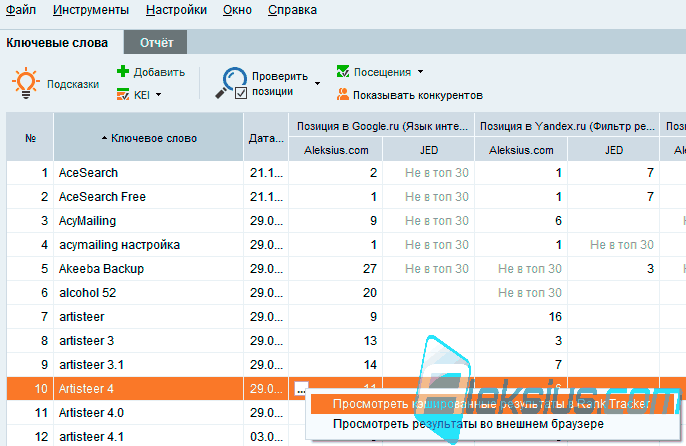Expand the Посещения dropdown arrow
This screenshot has width=686, height=446.
point(420,71)
